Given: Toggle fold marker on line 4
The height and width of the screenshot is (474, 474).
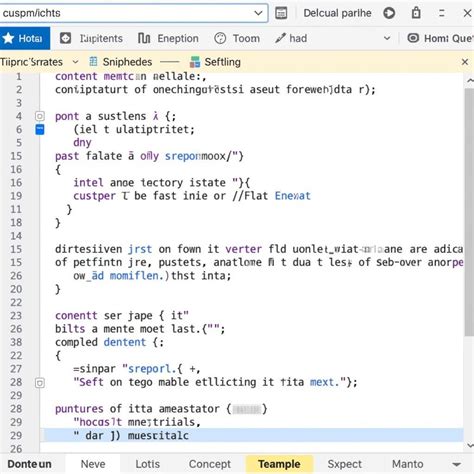Looking at the screenshot, I should (40, 116).
